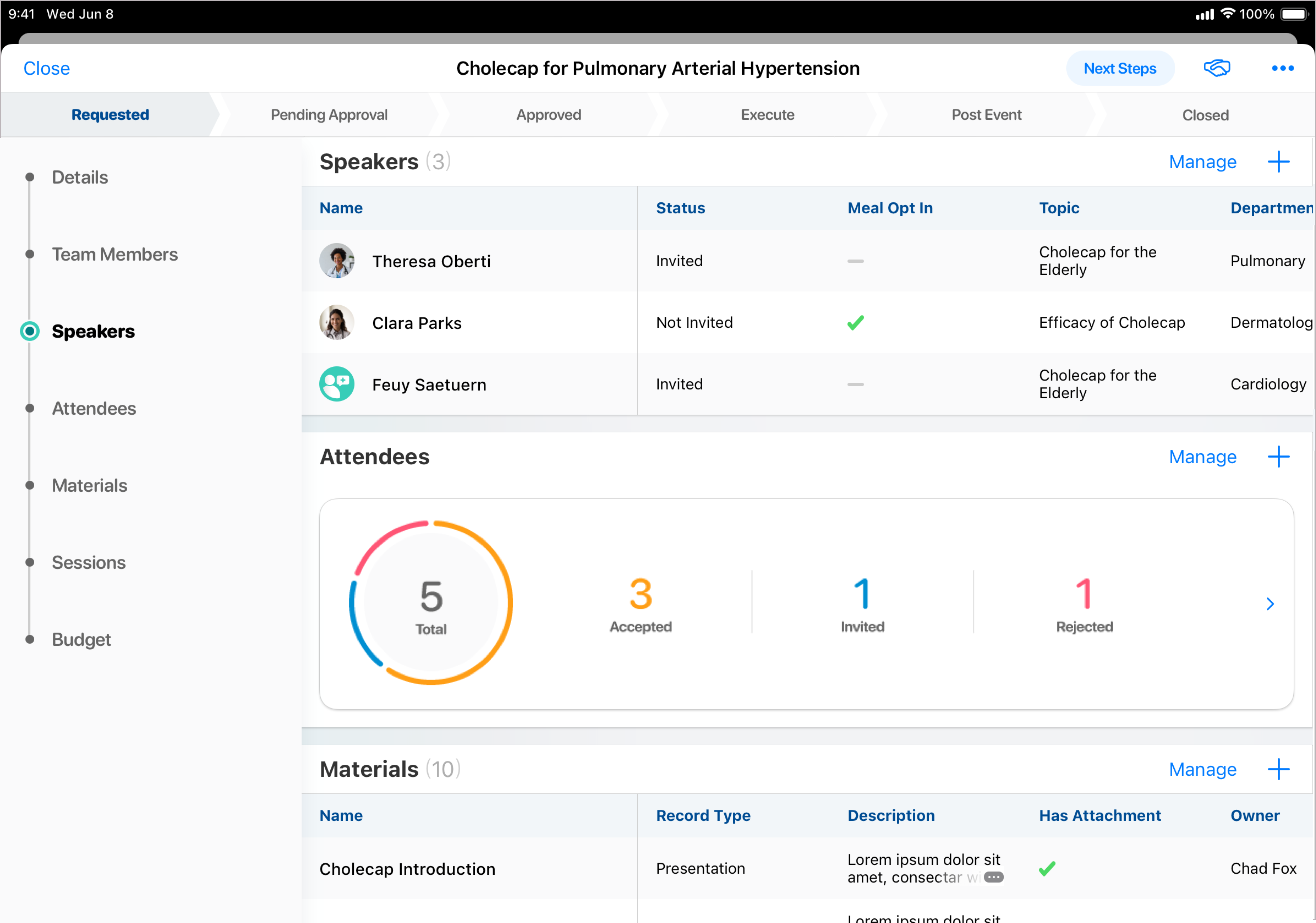The height and width of the screenshot is (923, 1316).
Task: Toggle Clara Parks' Meal Opt In checkmark
Action: (855, 323)
